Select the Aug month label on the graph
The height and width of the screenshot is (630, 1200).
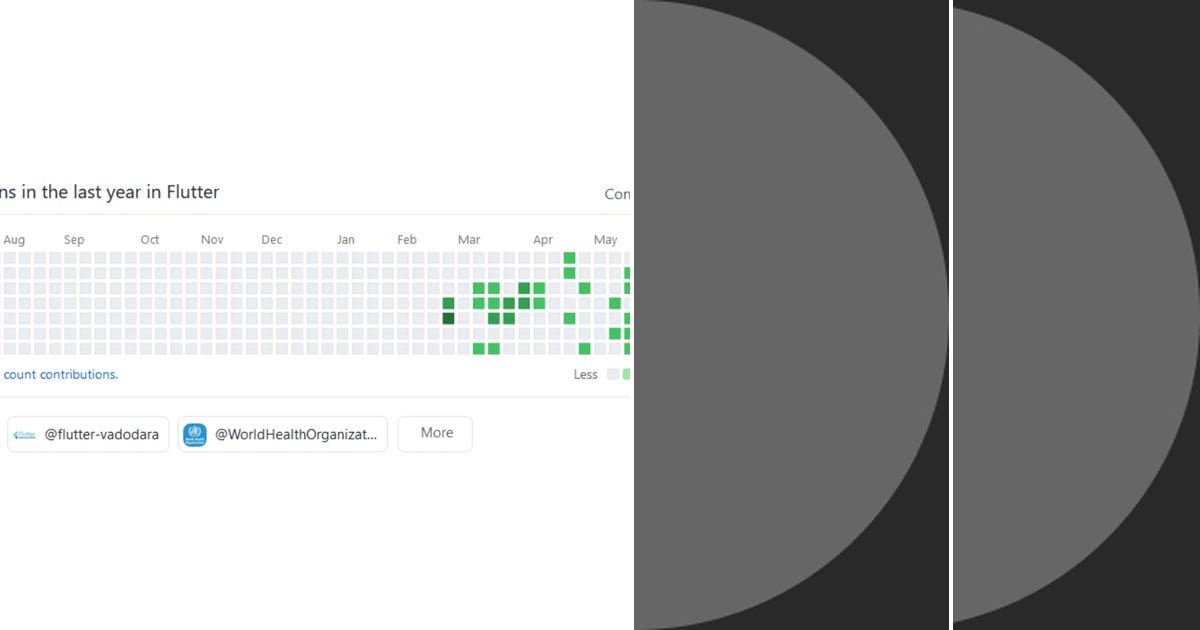click(x=14, y=239)
